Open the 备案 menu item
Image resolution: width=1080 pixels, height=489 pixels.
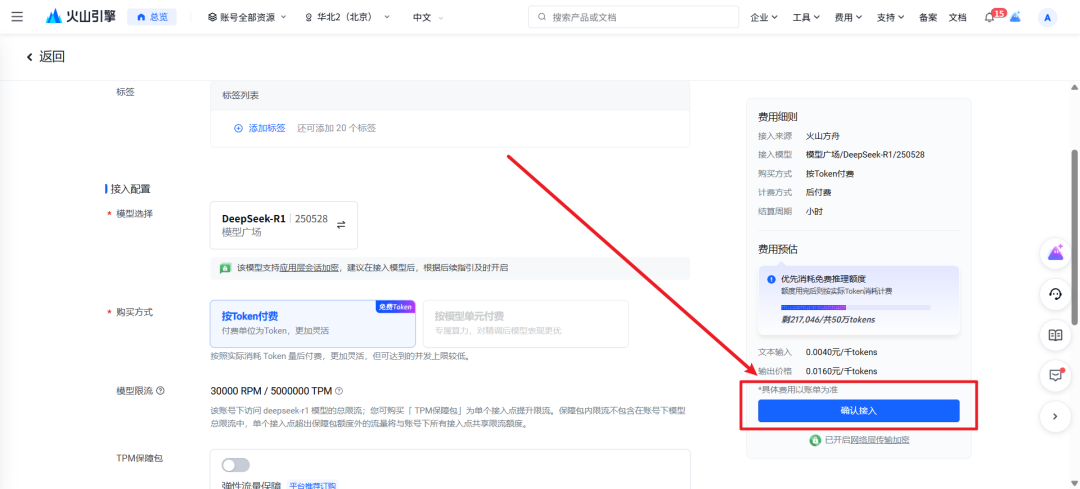click(928, 17)
